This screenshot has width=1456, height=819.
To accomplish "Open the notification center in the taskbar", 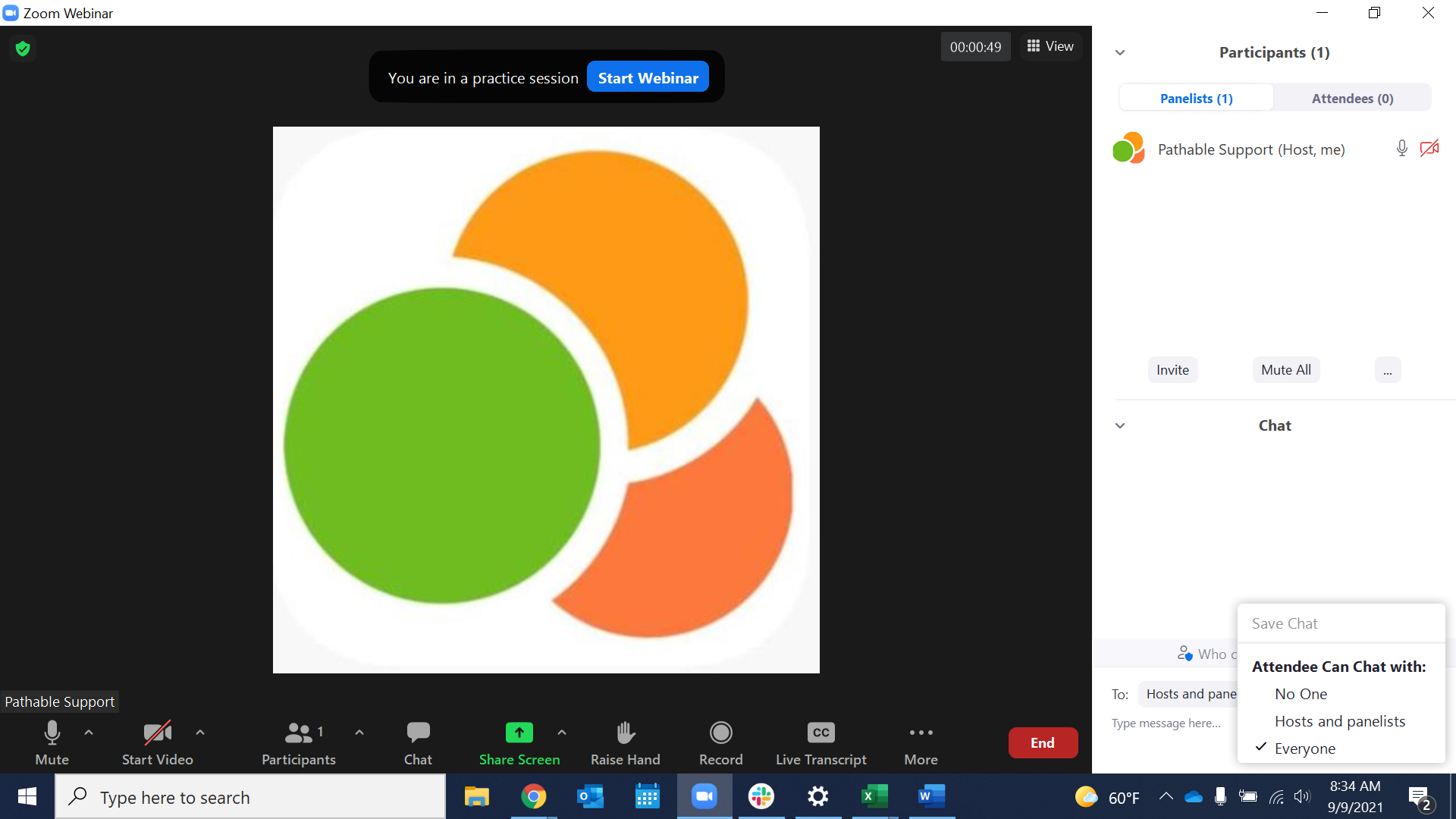I will tap(1420, 797).
